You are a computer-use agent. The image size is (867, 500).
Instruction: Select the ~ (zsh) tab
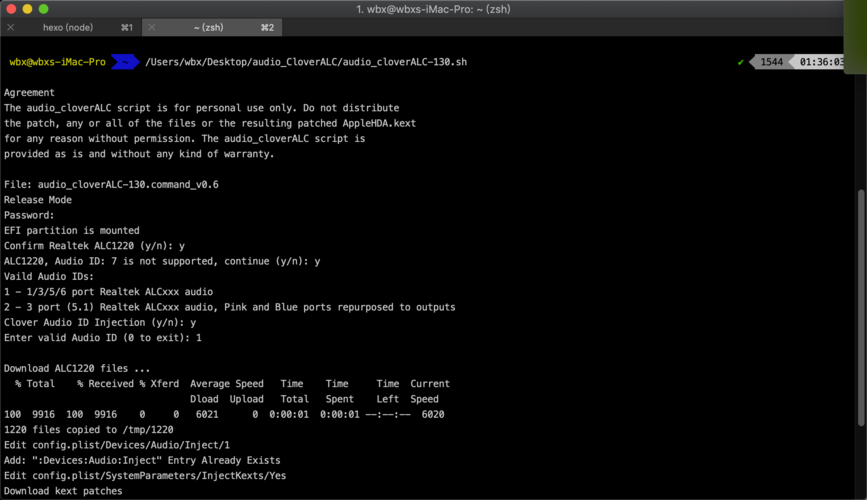(209, 28)
